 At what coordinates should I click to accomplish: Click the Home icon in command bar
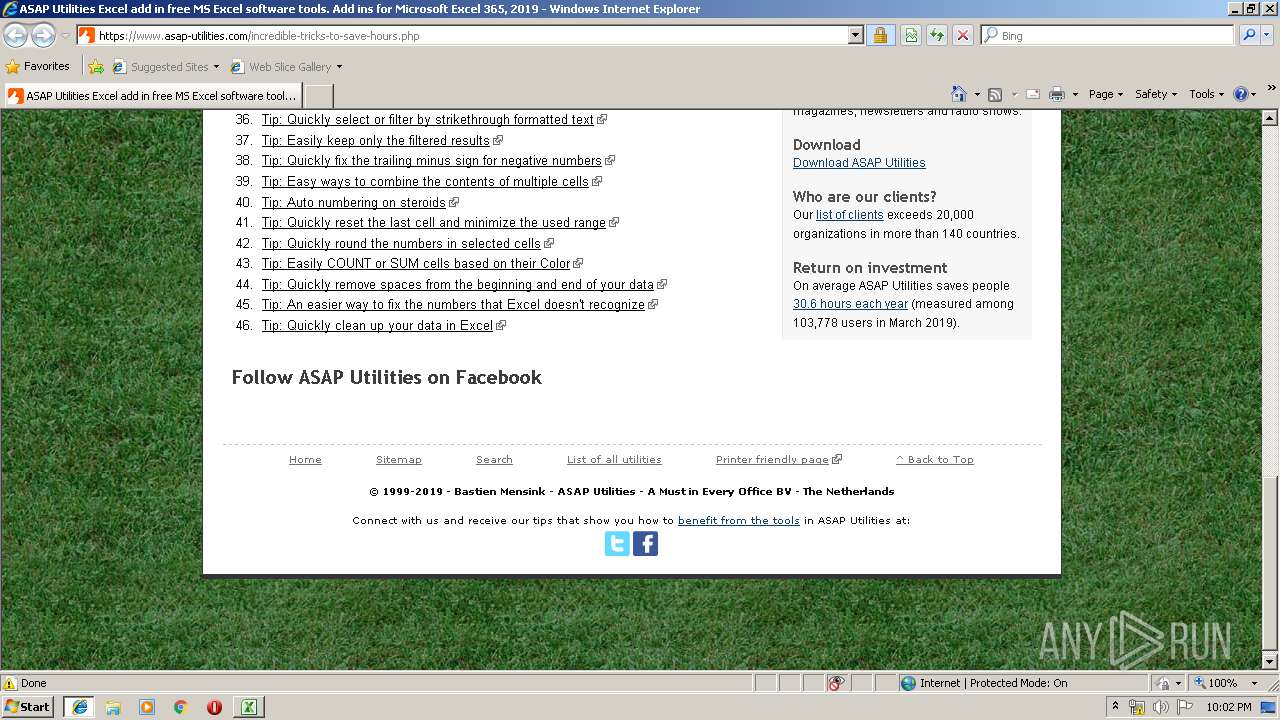tap(959, 94)
